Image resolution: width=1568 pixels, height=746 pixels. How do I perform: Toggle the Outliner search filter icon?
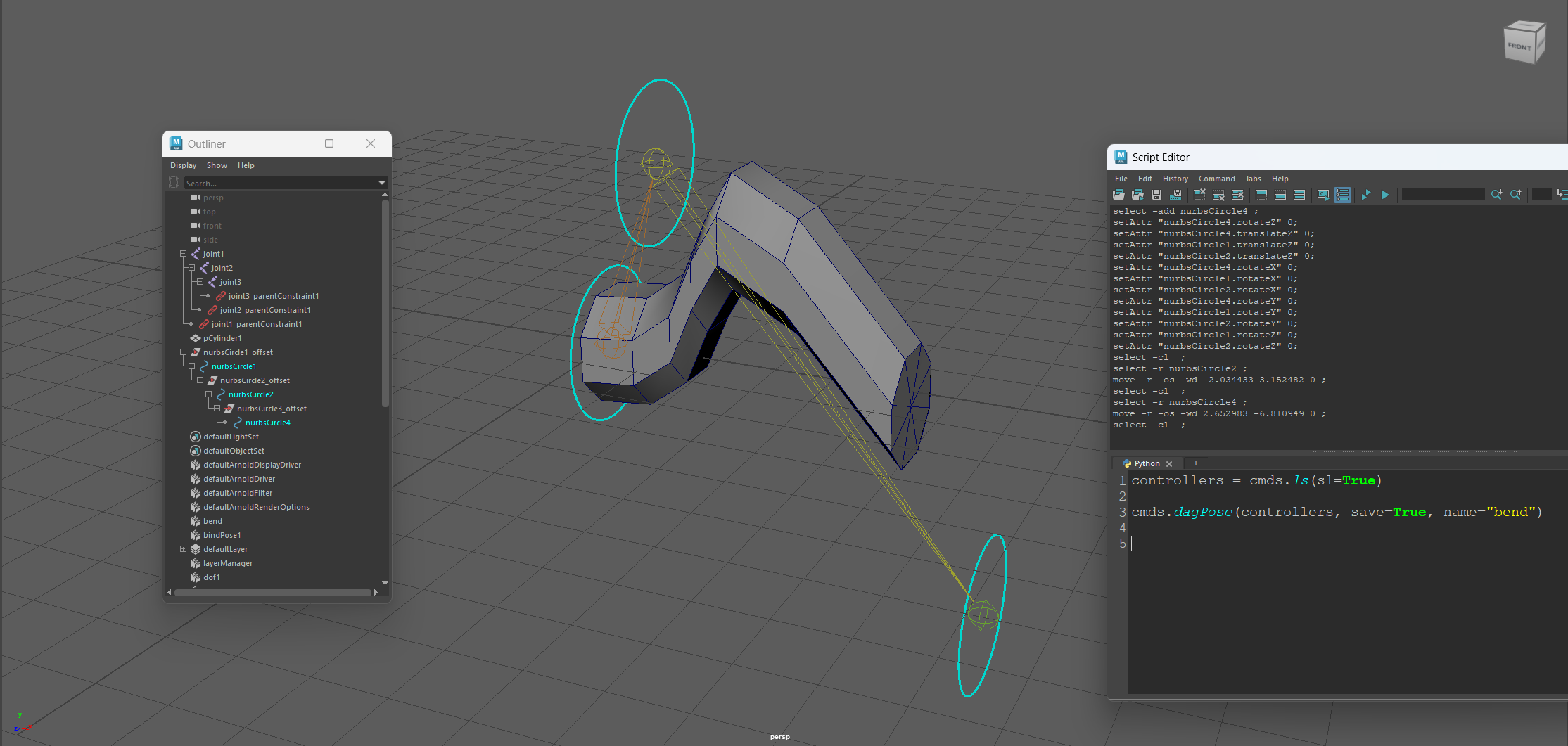pos(174,183)
